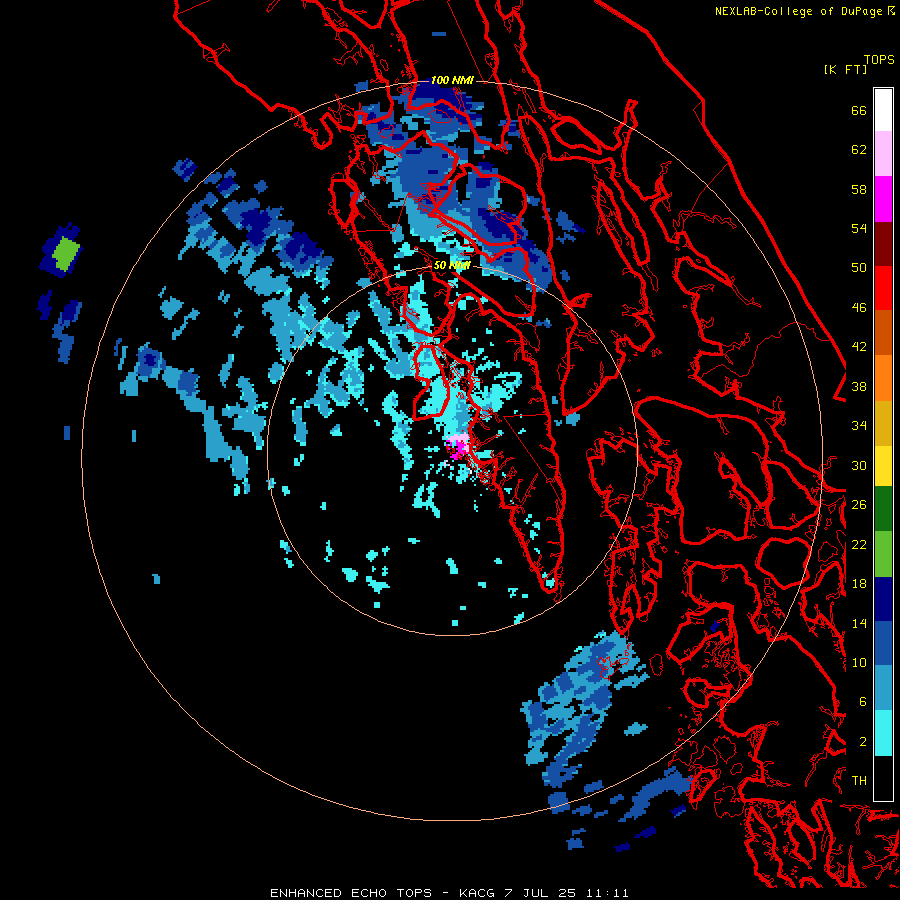Select the light green legend swatch

point(883,553)
